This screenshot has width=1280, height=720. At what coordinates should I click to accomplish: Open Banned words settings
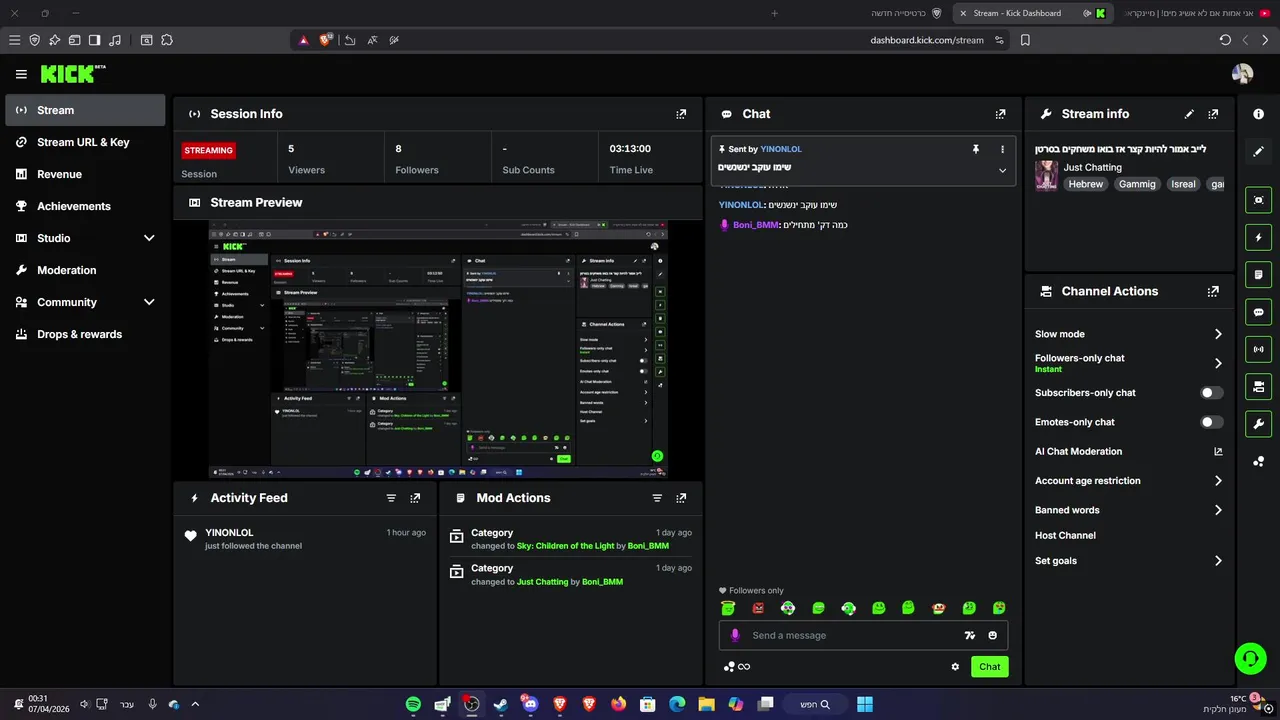tap(1129, 510)
